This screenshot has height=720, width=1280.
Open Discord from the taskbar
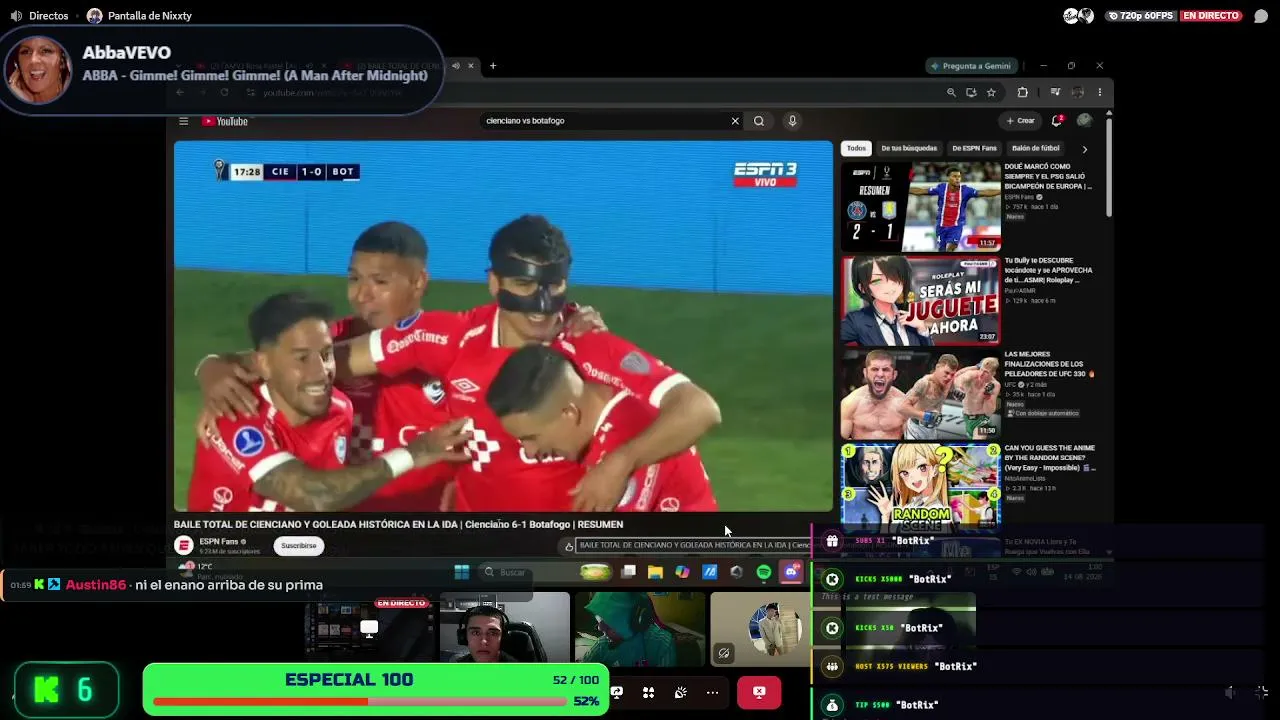[791, 572]
